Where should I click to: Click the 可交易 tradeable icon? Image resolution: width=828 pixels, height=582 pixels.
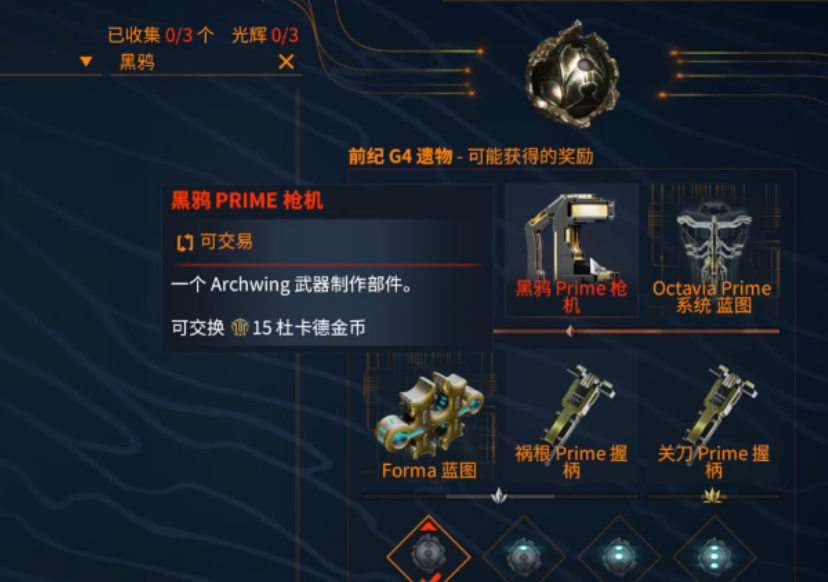[x=184, y=242]
